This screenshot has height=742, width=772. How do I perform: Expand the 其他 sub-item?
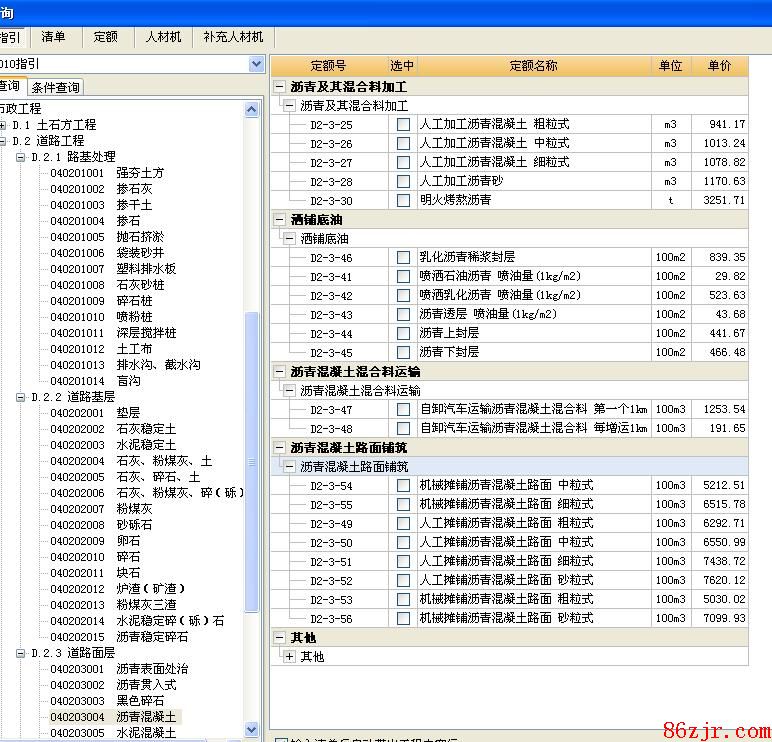pyautogui.click(x=290, y=657)
